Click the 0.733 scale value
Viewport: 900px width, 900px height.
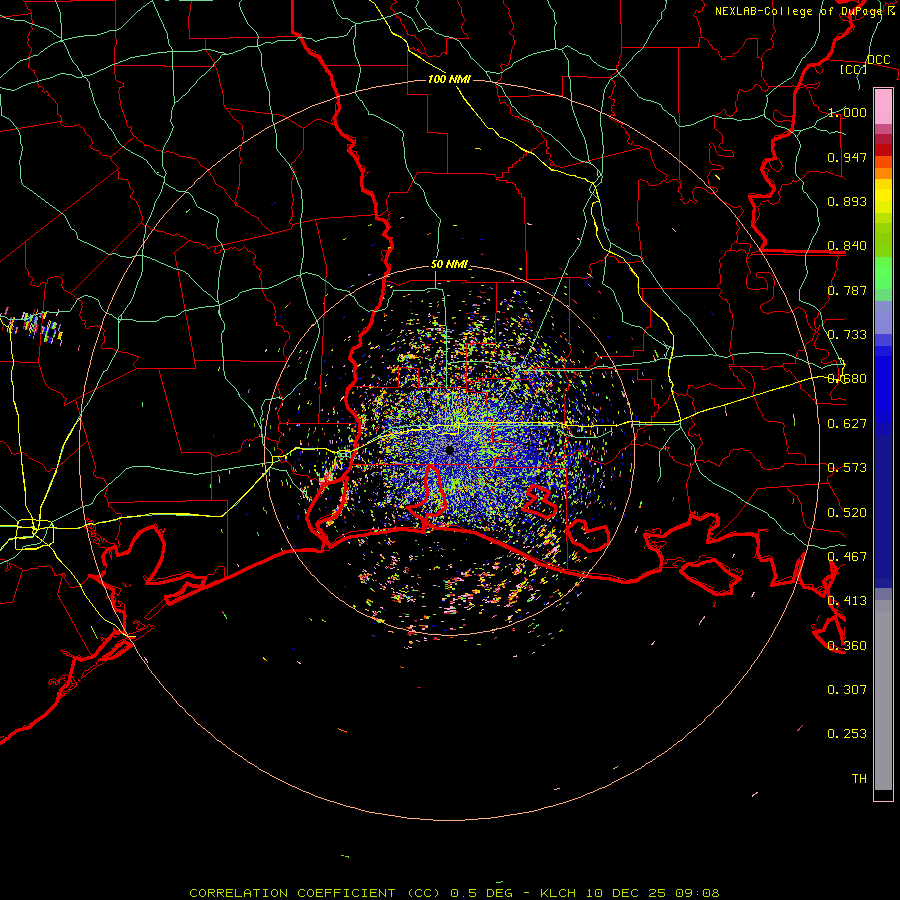click(847, 335)
